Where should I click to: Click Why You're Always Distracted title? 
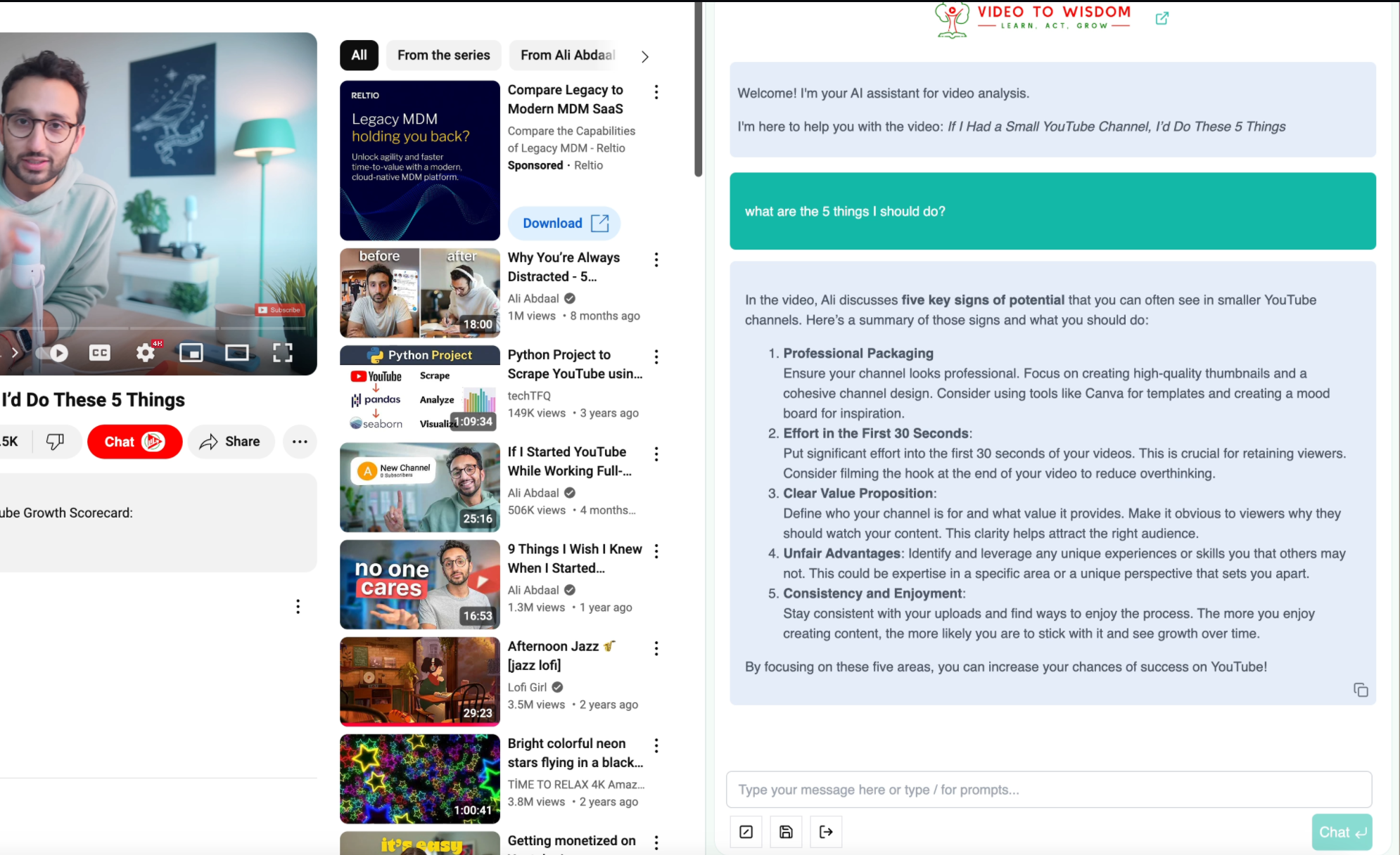564,267
